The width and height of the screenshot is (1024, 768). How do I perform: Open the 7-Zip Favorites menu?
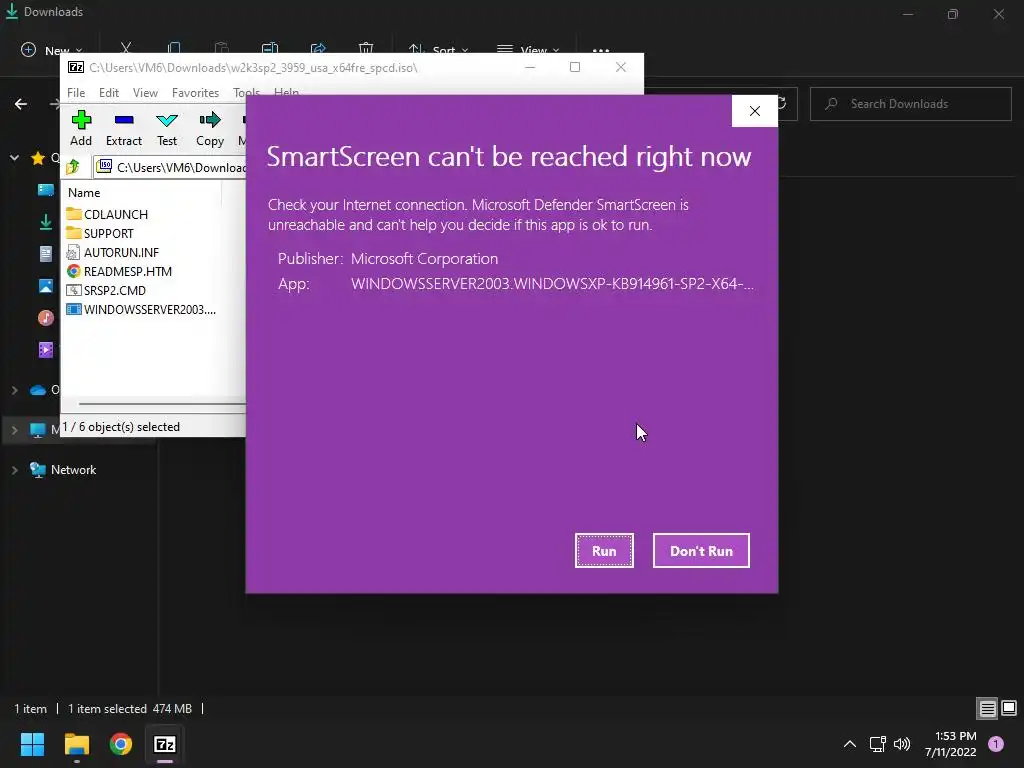pyautogui.click(x=195, y=93)
